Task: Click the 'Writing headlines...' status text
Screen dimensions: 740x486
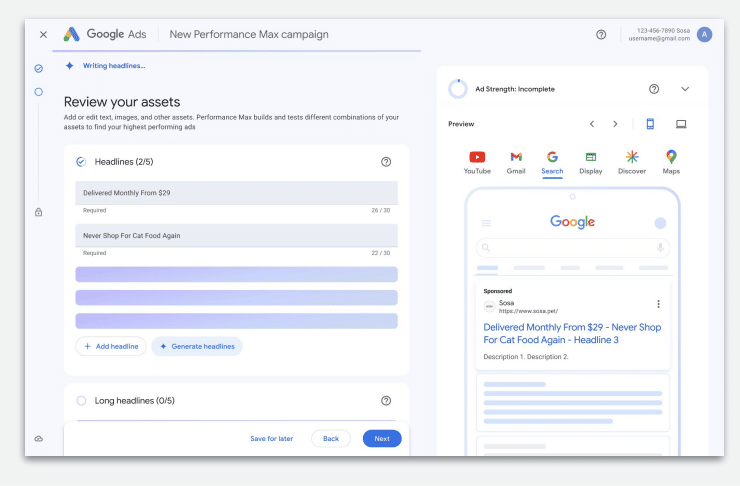Action: click(x=114, y=66)
